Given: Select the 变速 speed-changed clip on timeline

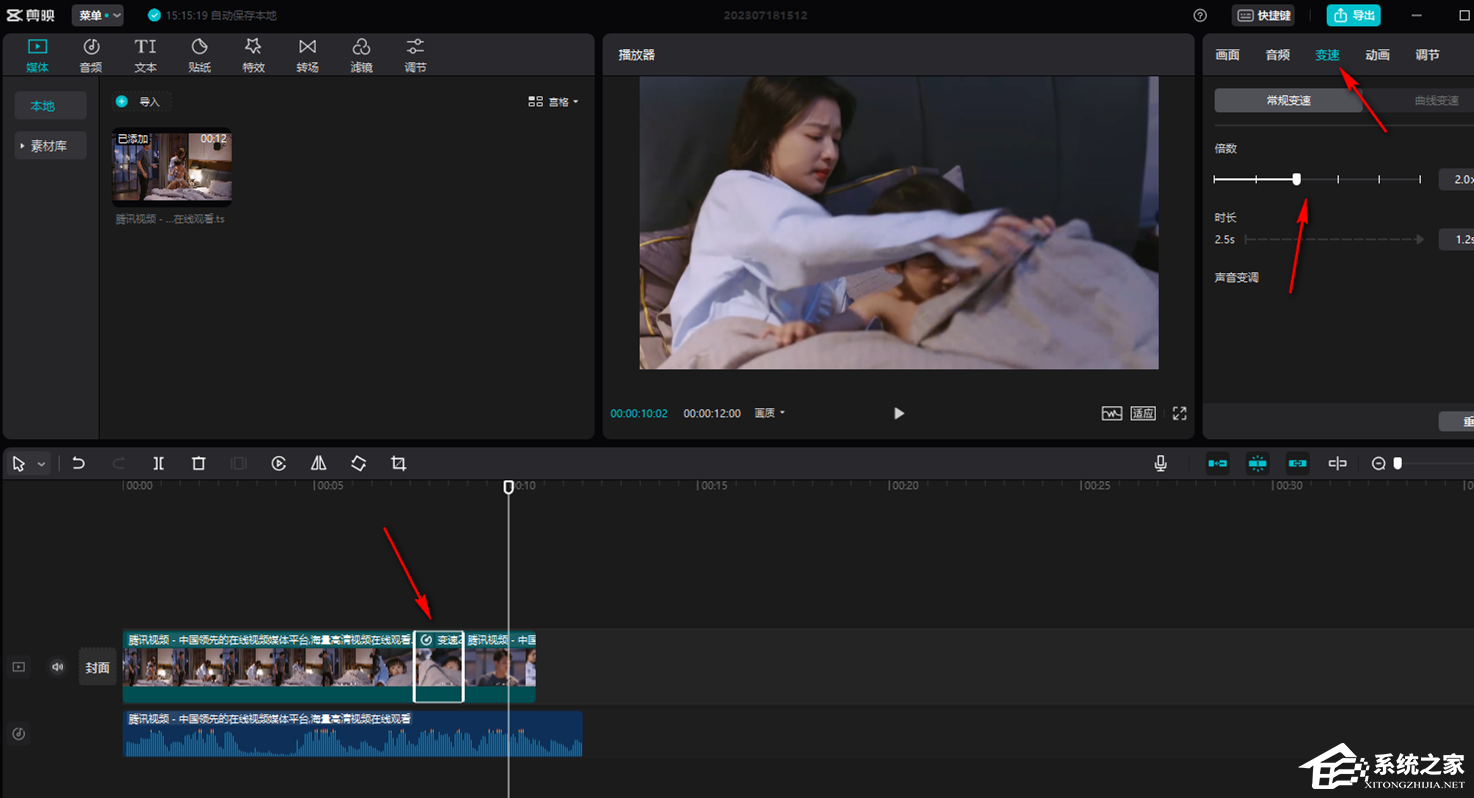Looking at the screenshot, I should [x=439, y=666].
